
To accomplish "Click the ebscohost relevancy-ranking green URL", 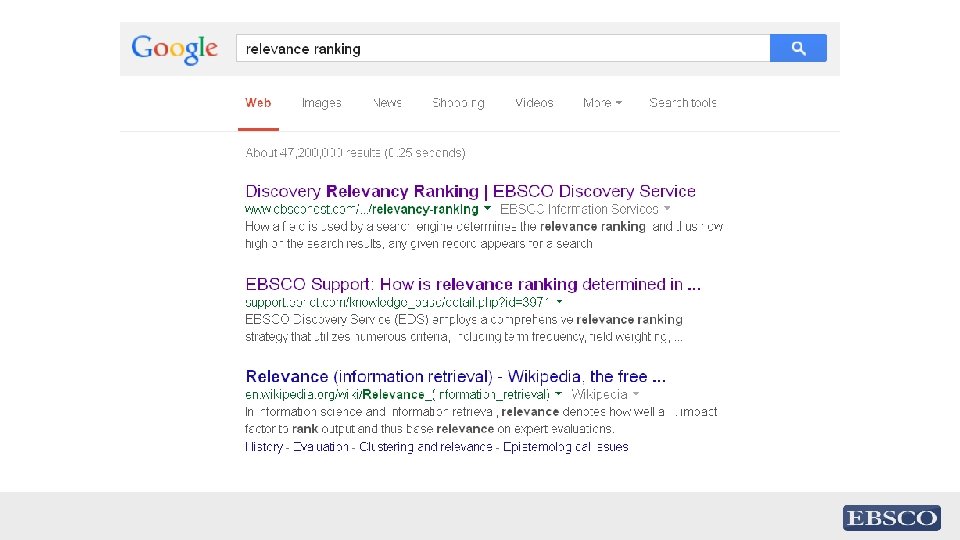I will pyautogui.click(x=362, y=209).
